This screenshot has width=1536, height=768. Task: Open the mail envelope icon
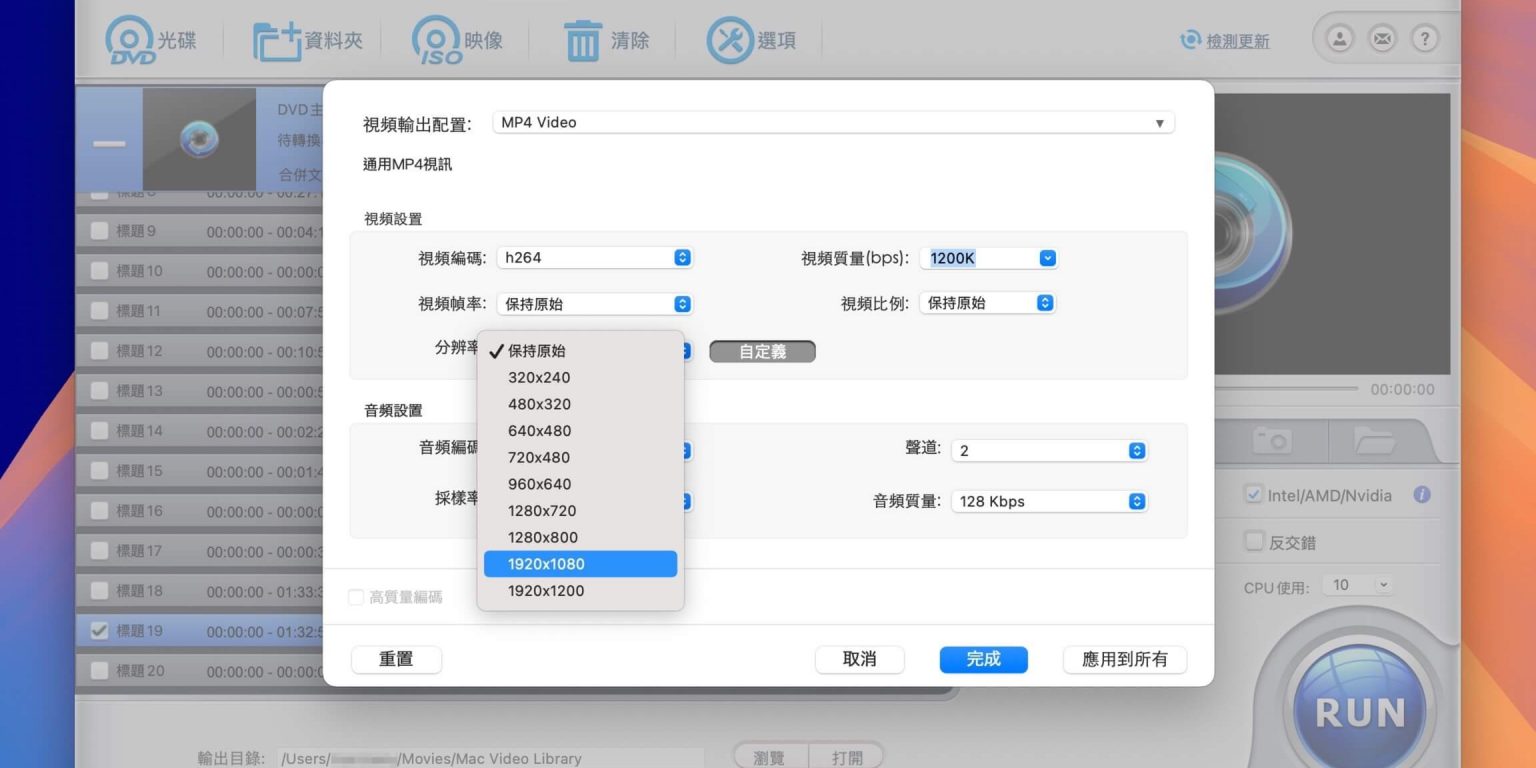[x=1382, y=39]
